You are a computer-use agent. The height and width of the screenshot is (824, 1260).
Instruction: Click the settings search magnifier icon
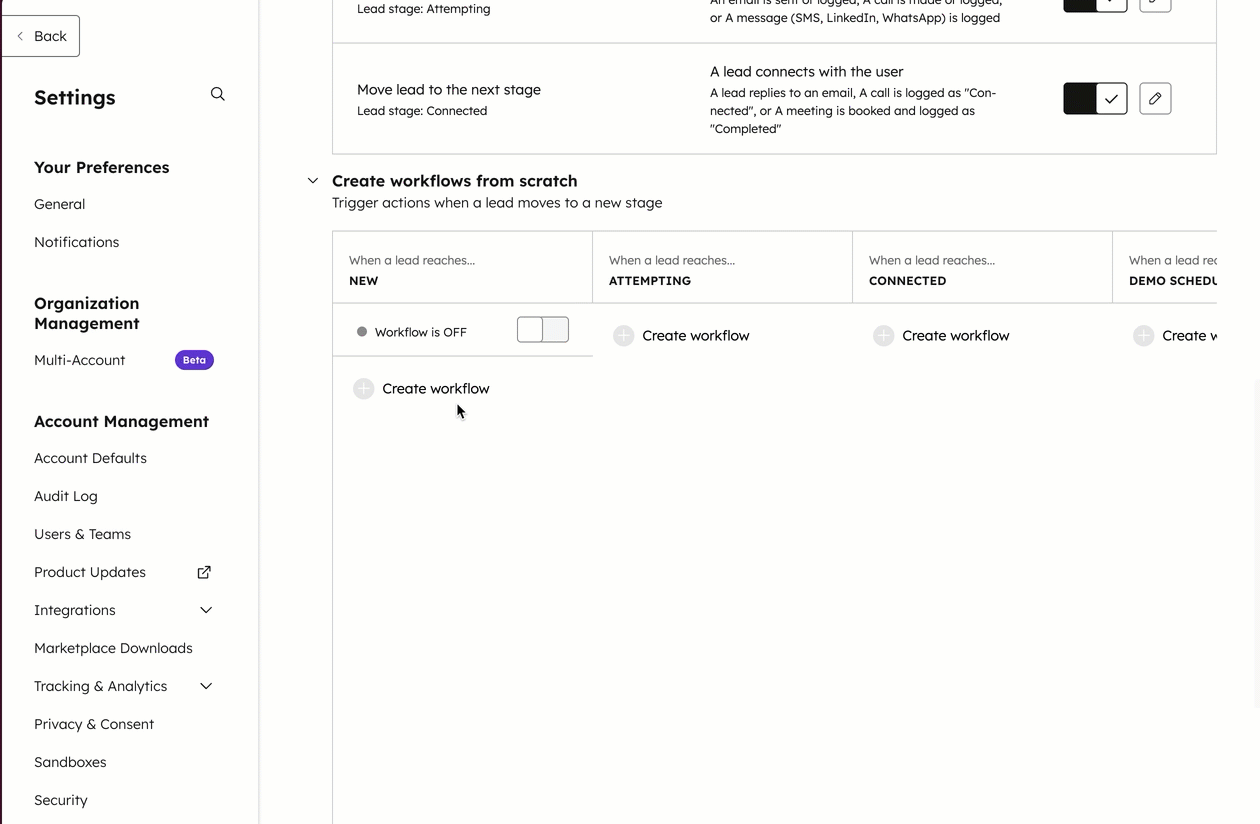click(217, 94)
